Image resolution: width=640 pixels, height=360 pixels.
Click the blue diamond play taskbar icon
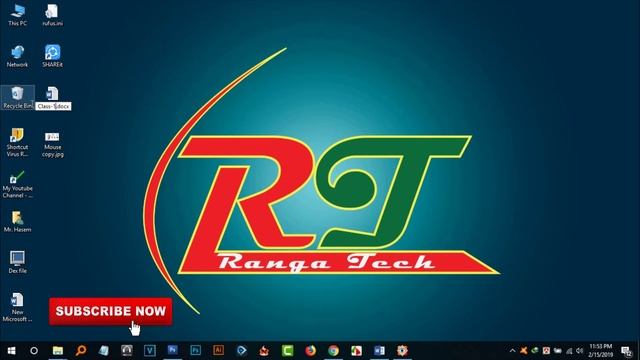coord(242,351)
